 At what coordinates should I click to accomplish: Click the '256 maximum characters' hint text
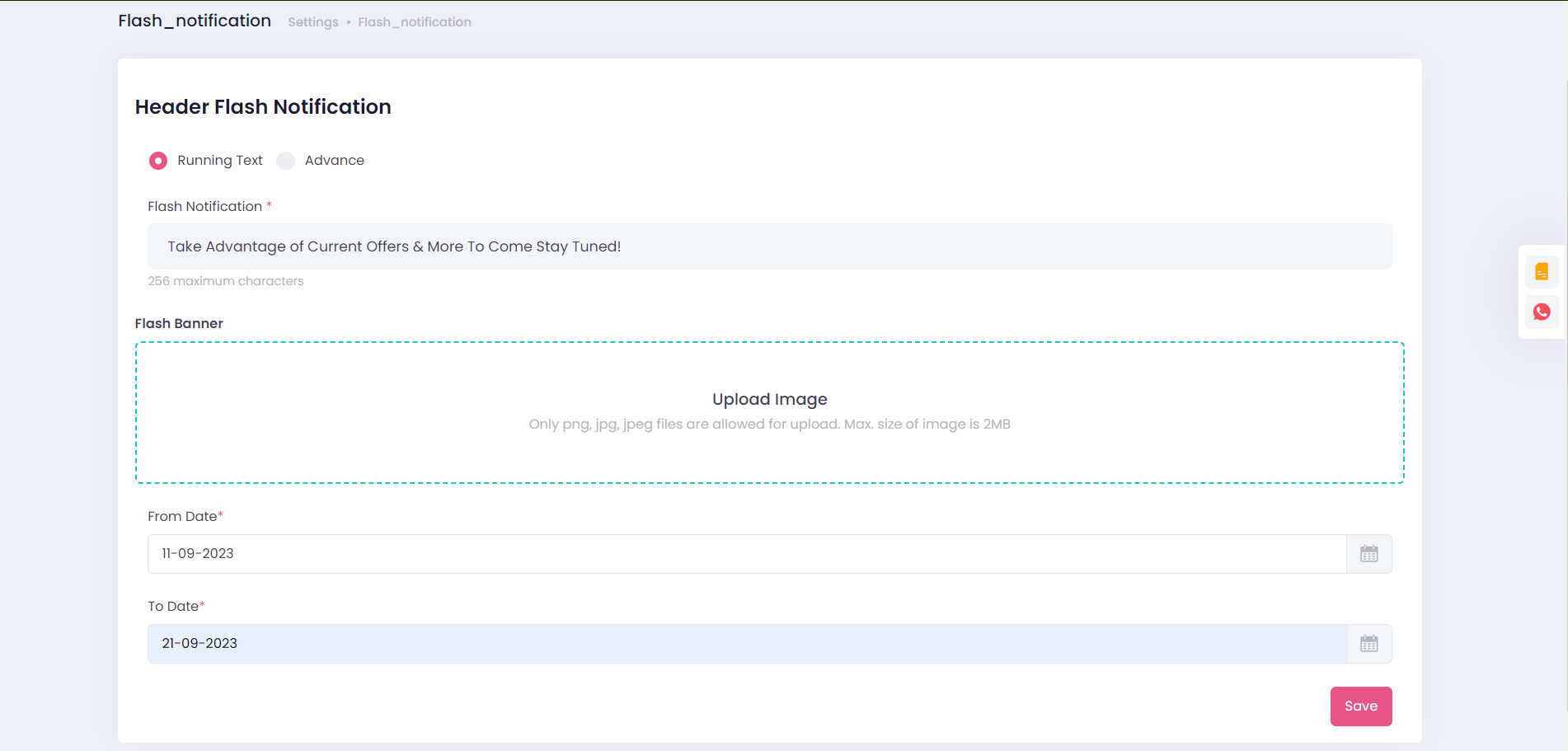(x=226, y=281)
